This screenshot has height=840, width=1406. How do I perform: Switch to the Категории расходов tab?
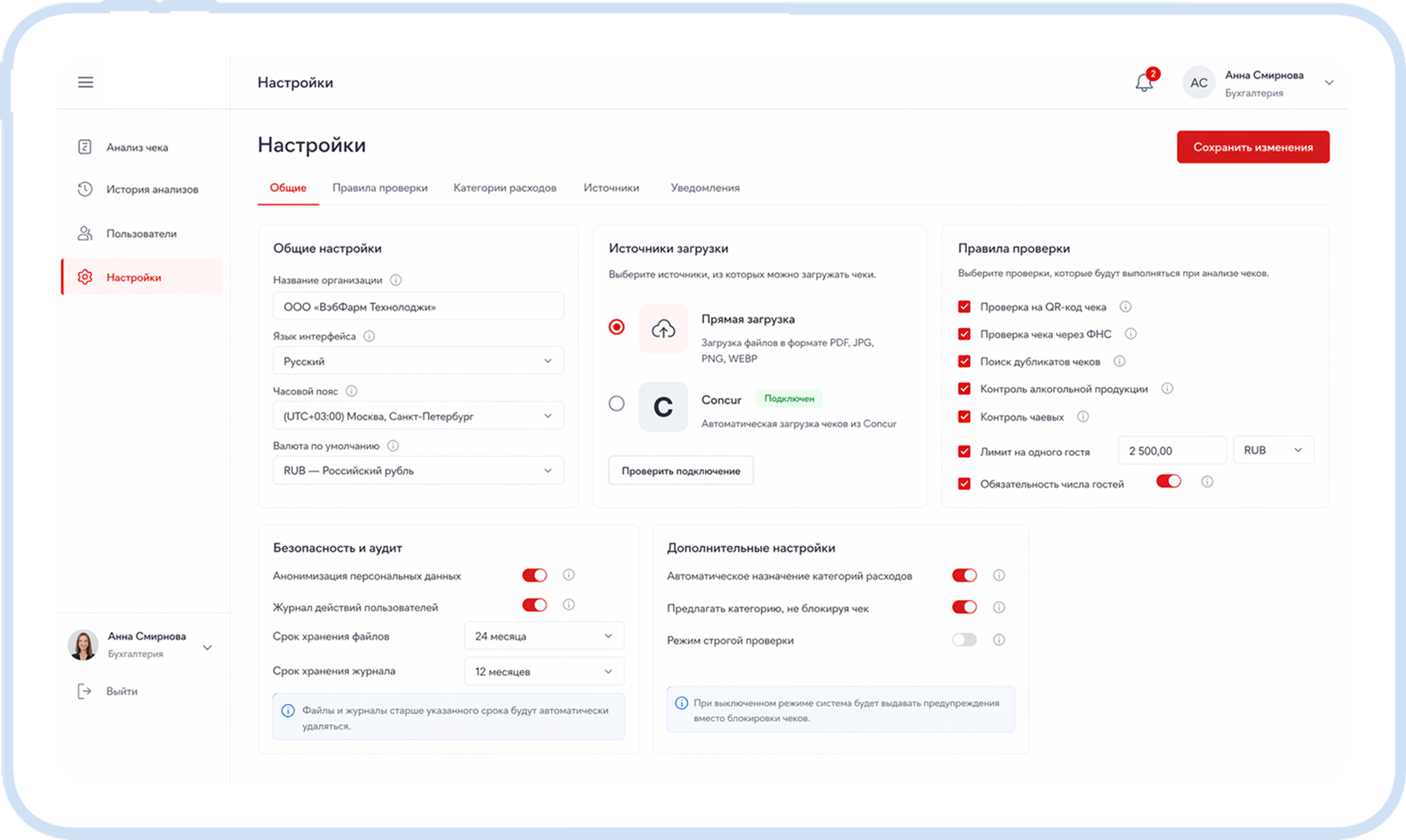click(505, 187)
